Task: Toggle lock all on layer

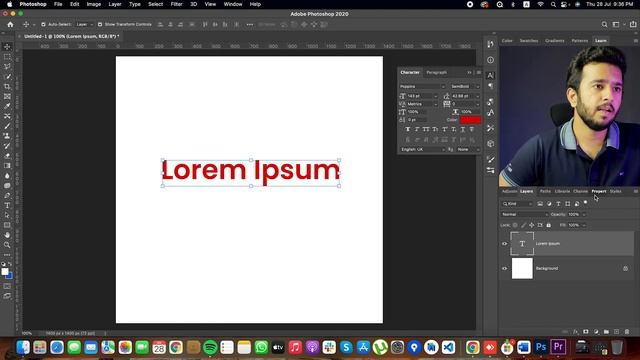Action: pyautogui.click(x=549, y=225)
